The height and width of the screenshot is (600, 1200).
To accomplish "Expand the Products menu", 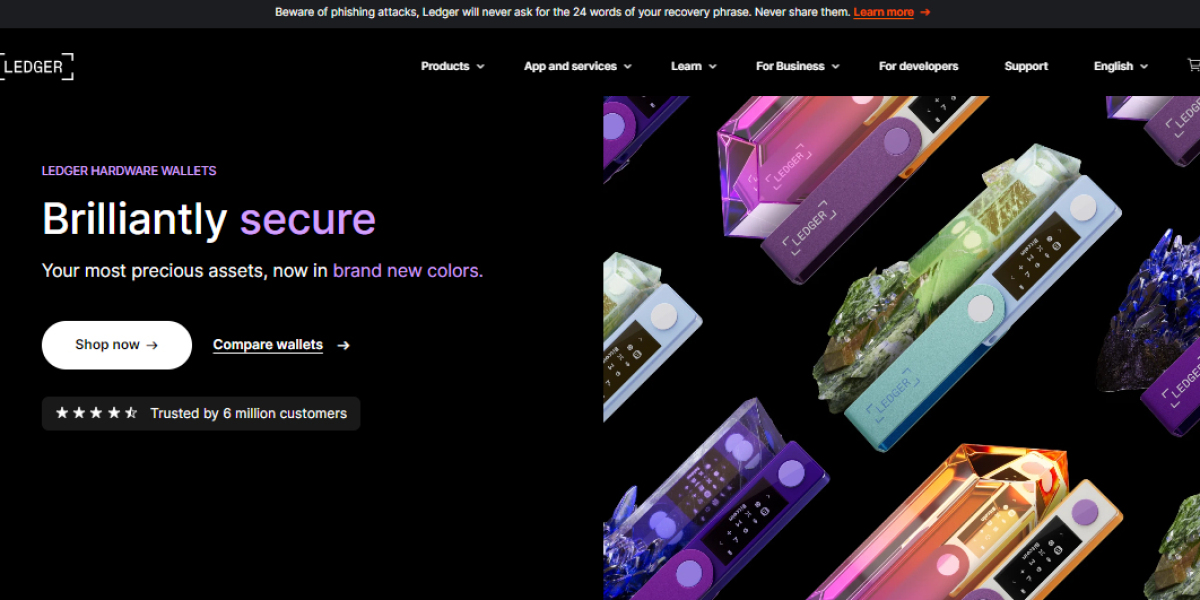I will pos(452,66).
